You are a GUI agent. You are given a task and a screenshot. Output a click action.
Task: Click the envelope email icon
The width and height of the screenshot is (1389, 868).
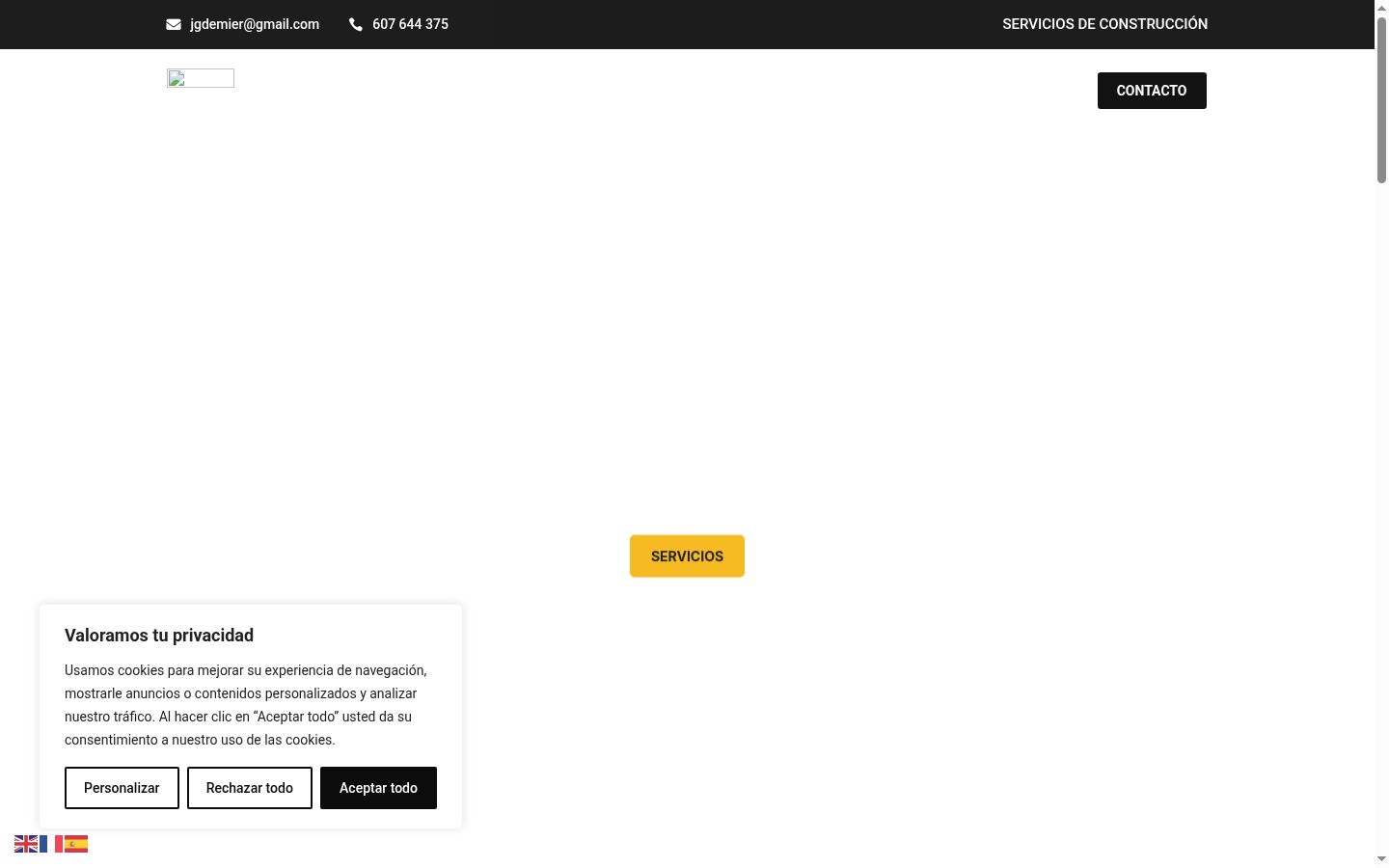pyautogui.click(x=174, y=24)
